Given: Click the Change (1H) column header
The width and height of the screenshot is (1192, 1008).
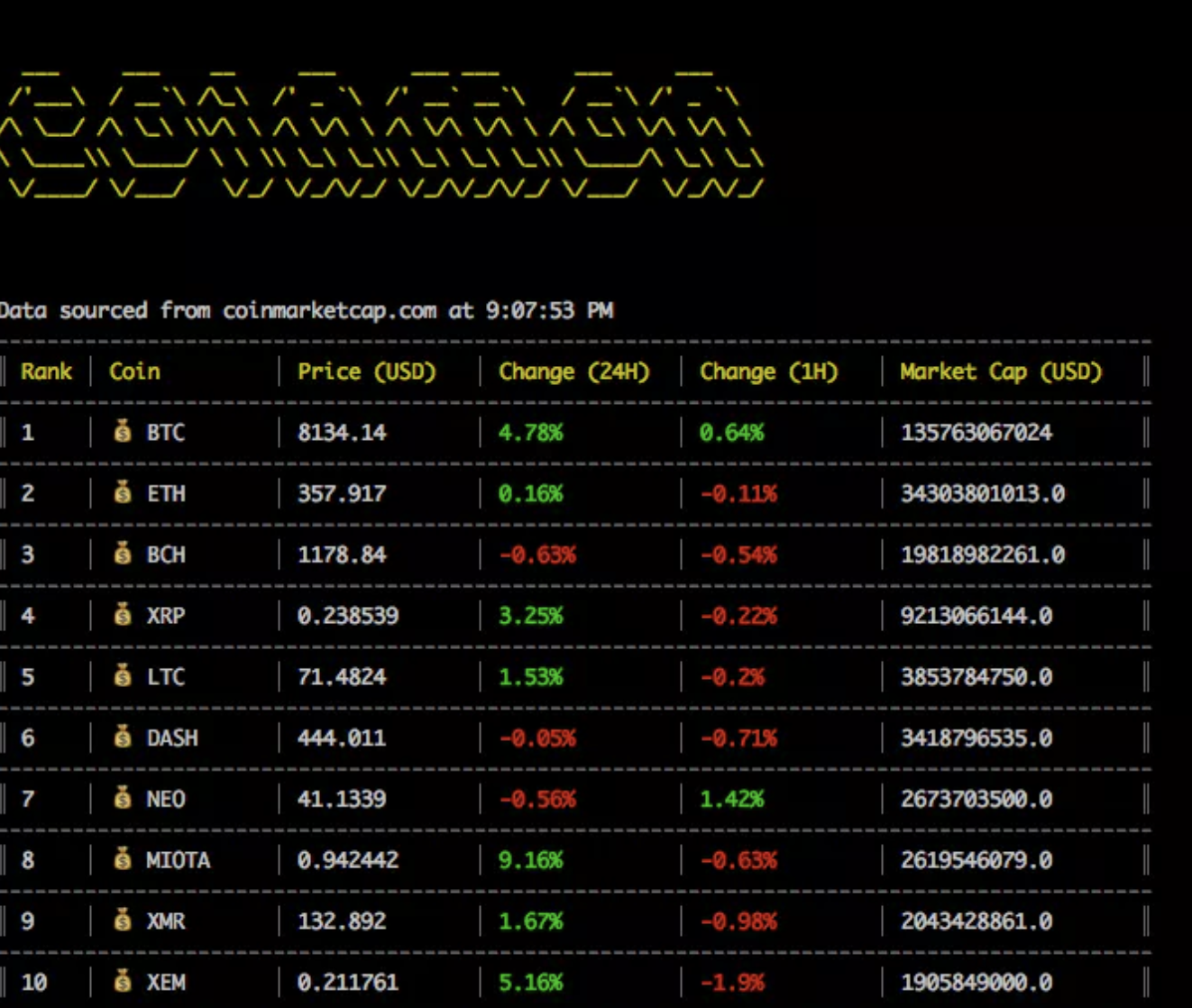Looking at the screenshot, I should 769,371.
